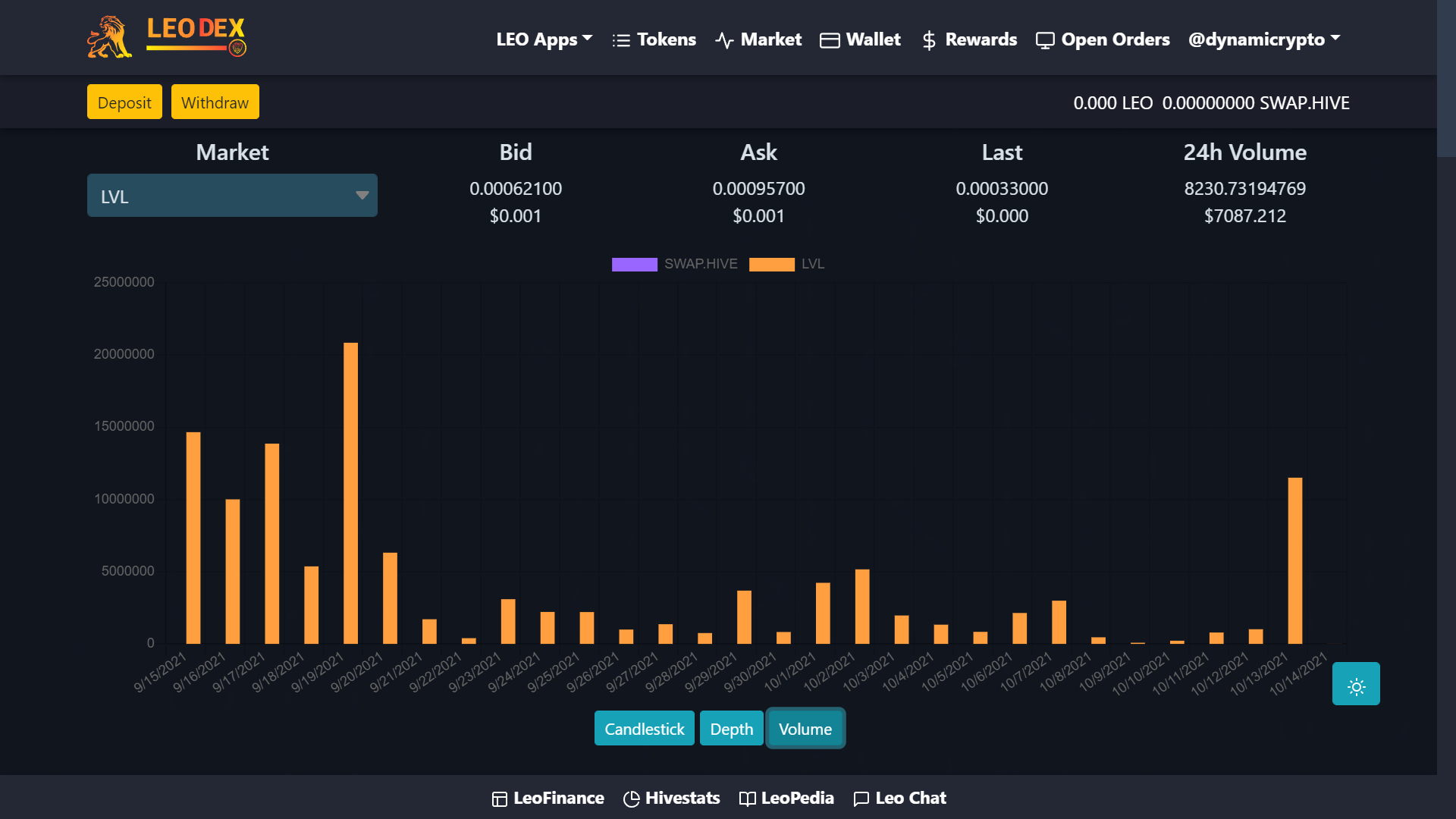Open the Hivestats footer link
This screenshot has width=1456, height=819.
point(671,799)
